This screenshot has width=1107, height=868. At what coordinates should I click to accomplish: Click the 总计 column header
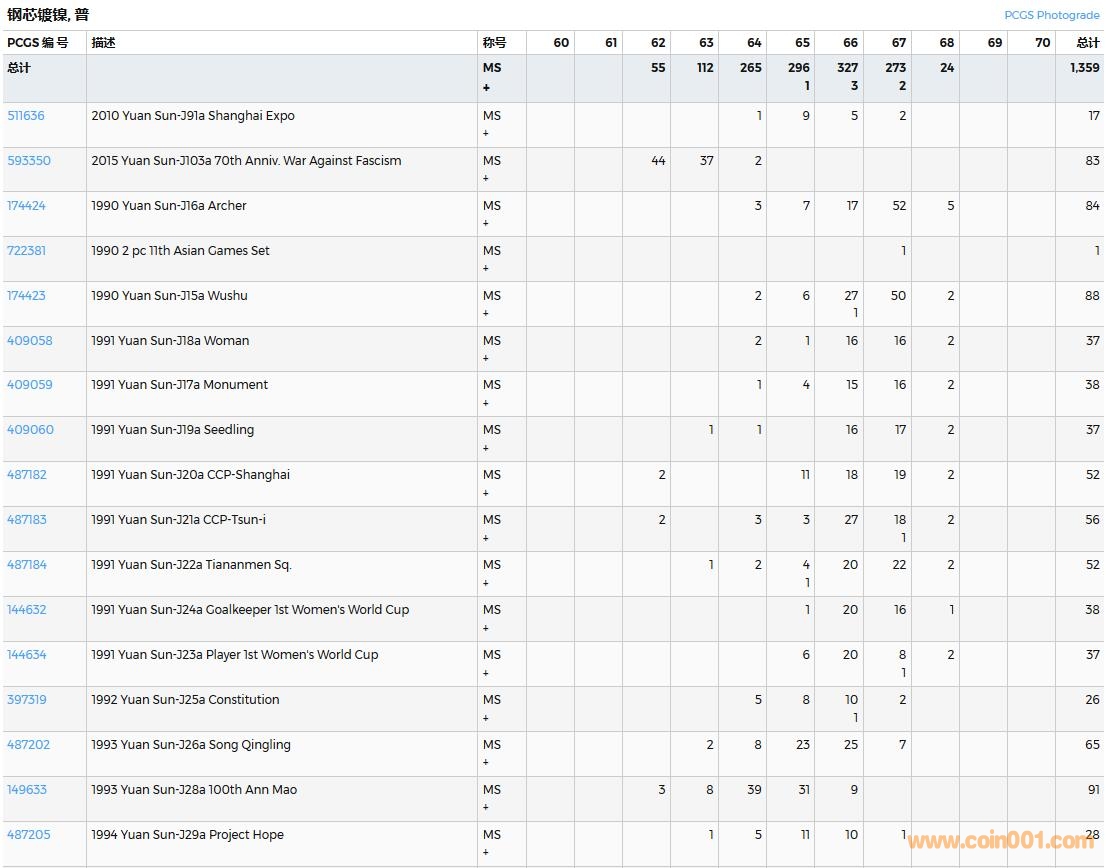pos(1087,43)
